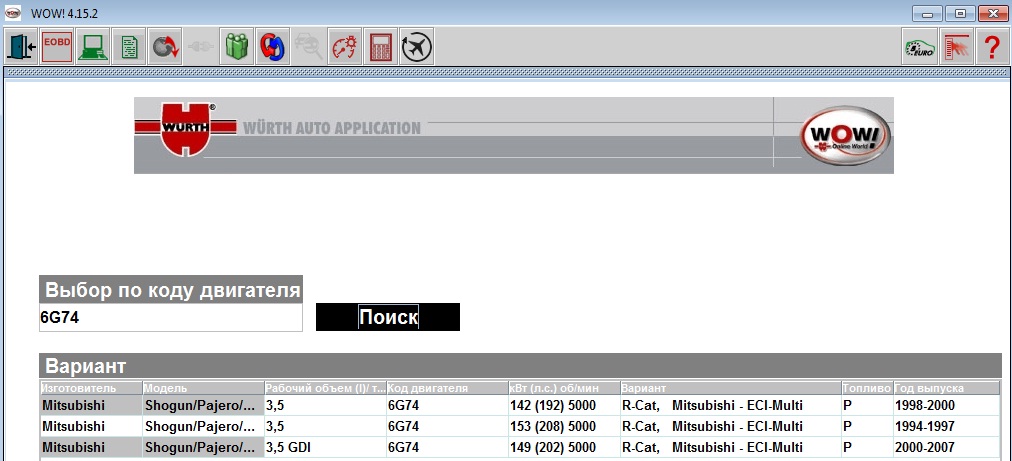
Task: Click the Euro 5 car emissions icon
Action: pyautogui.click(x=919, y=47)
